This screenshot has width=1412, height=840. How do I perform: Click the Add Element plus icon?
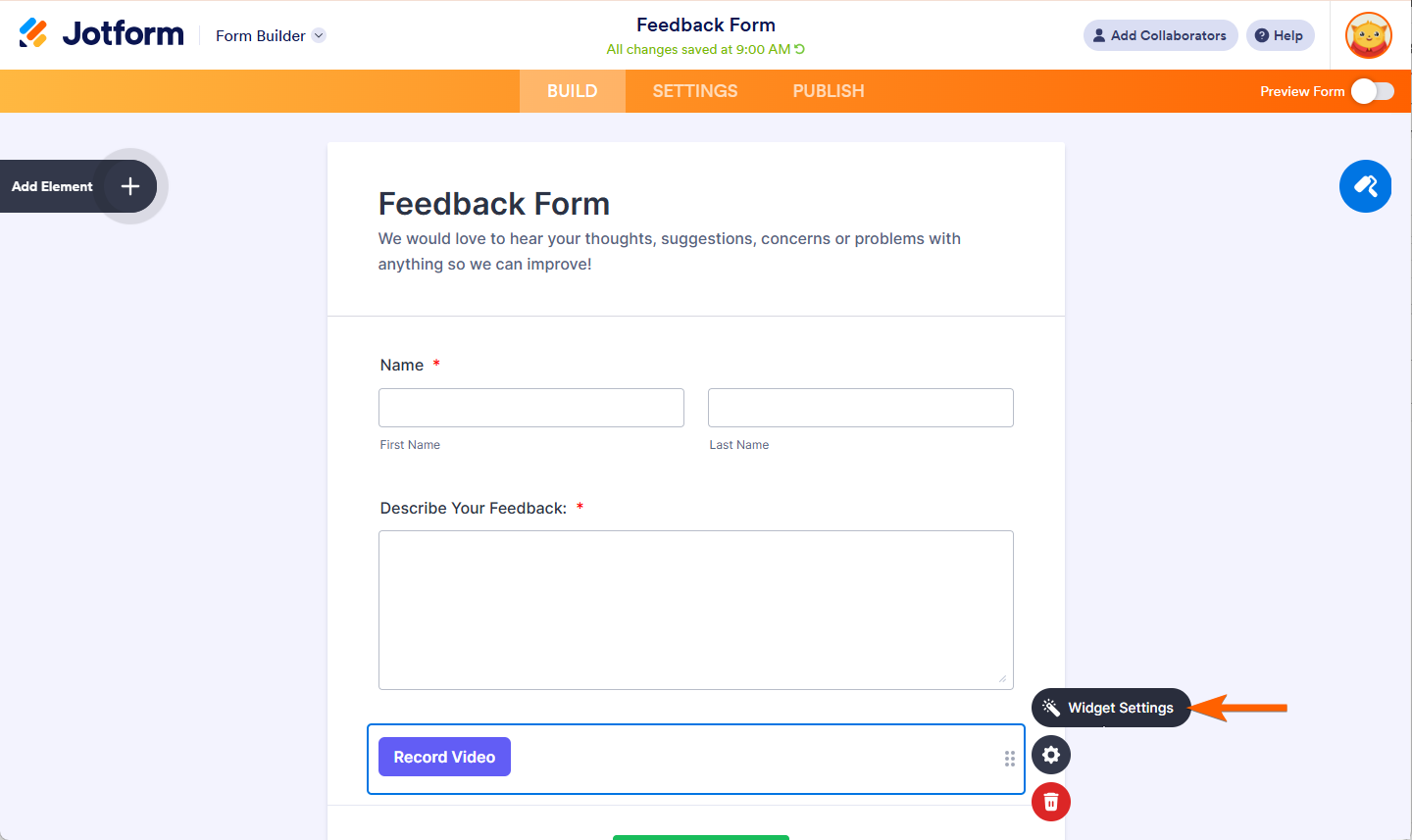click(x=130, y=186)
